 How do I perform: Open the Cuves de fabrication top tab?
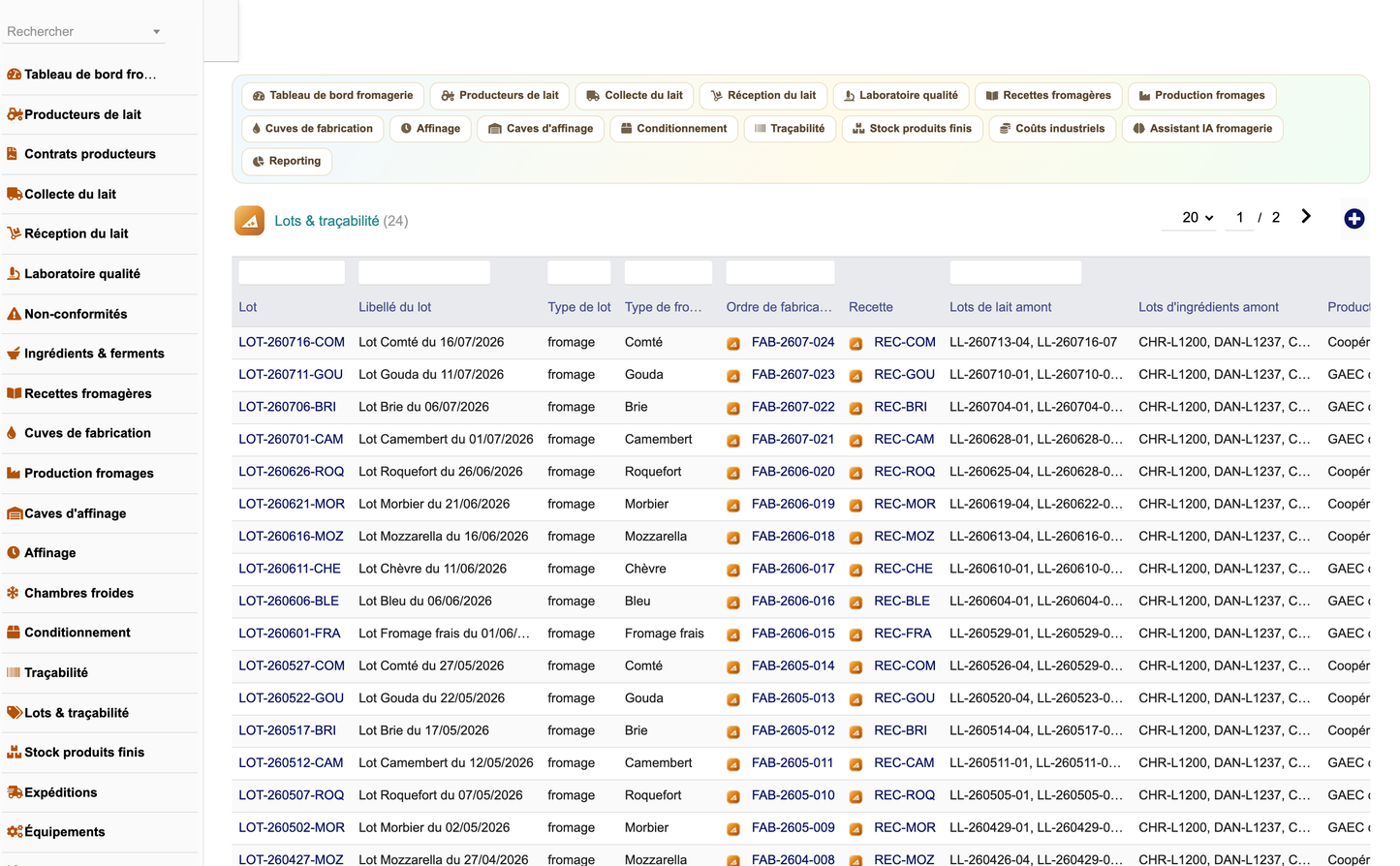[x=312, y=129]
